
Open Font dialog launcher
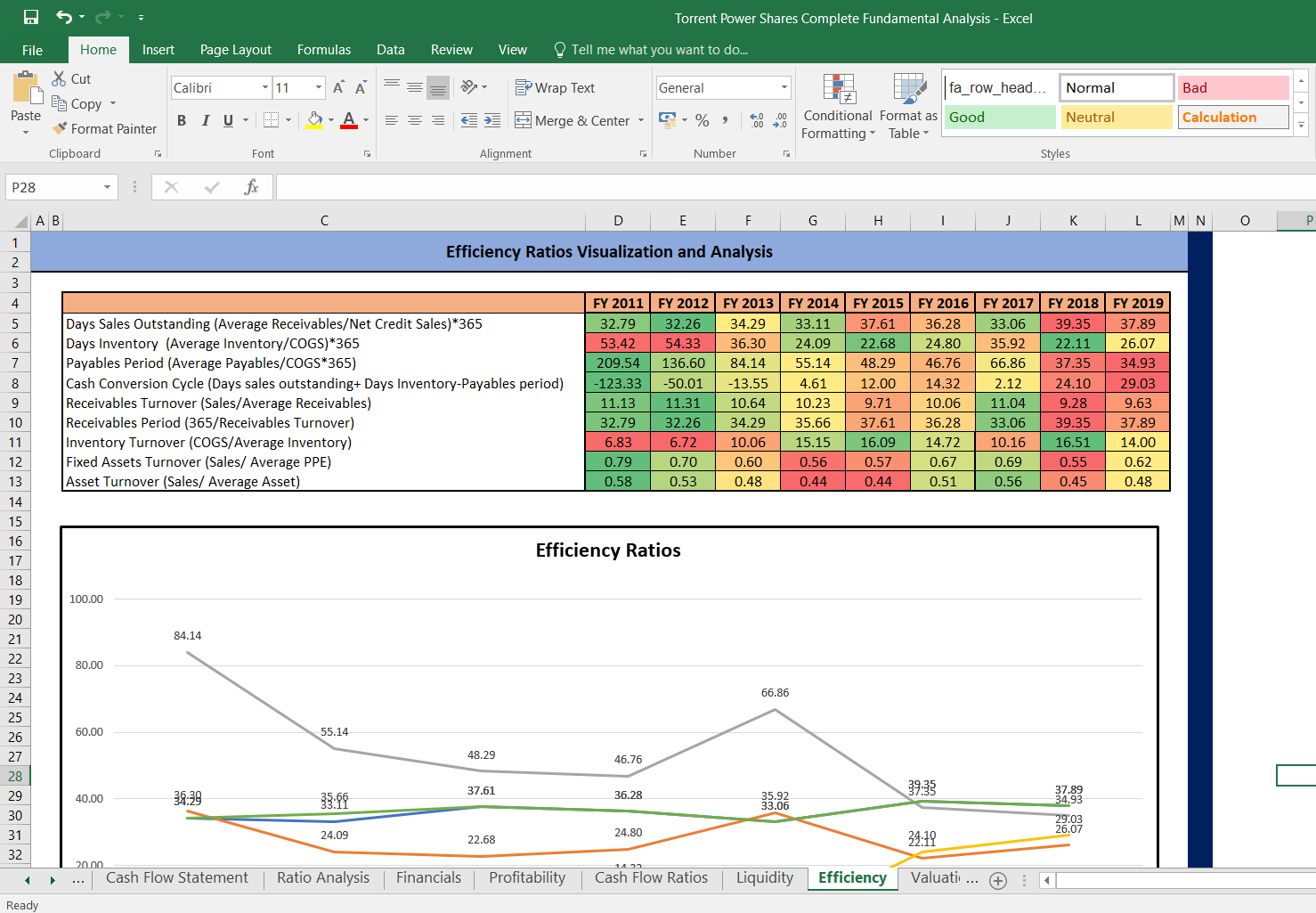coord(367,154)
